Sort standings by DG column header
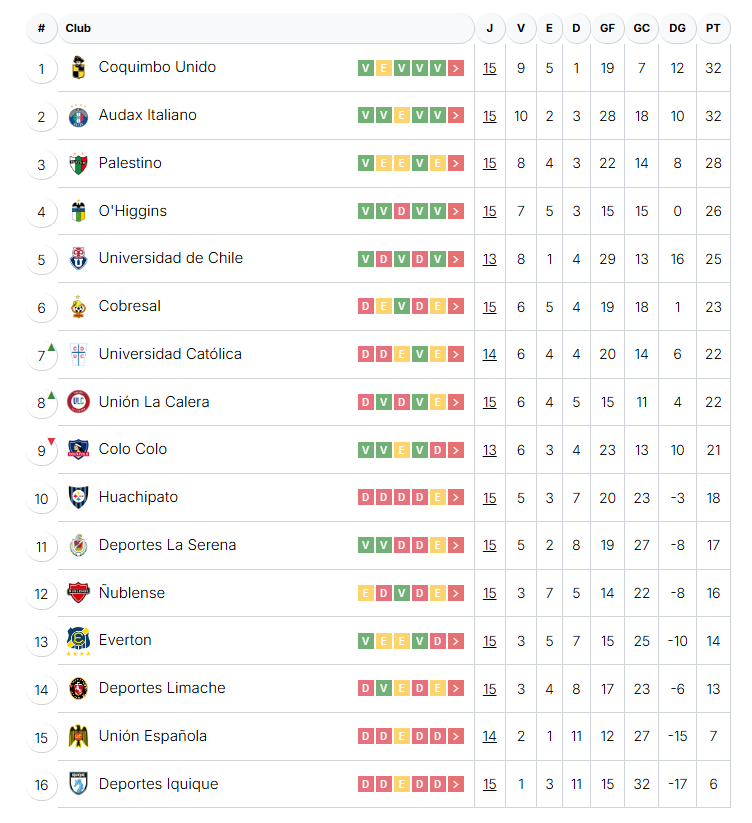This screenshot has height=823, width=752. click(677, 28)
